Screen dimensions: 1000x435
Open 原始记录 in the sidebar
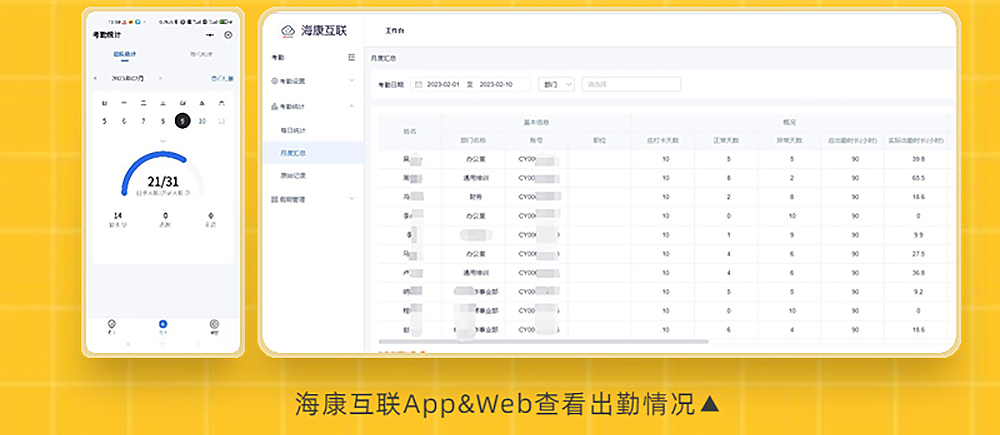tap(293, 175)
